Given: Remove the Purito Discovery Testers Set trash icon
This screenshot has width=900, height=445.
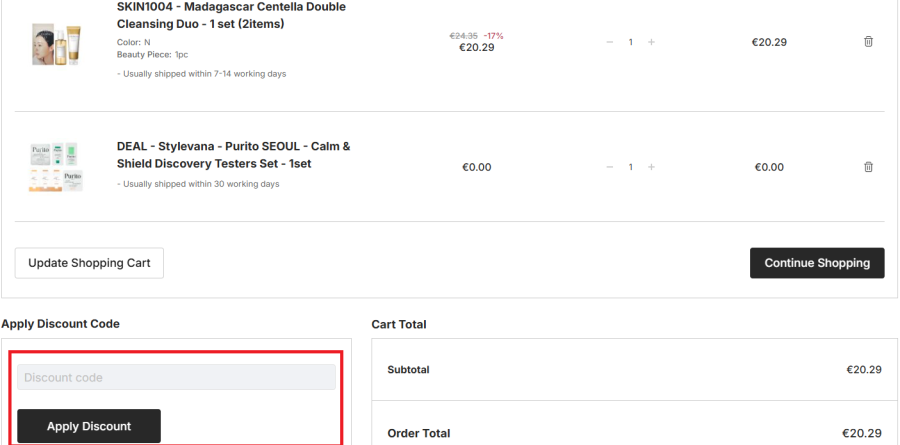Looking at the screenshot, I should coord(868,167).
